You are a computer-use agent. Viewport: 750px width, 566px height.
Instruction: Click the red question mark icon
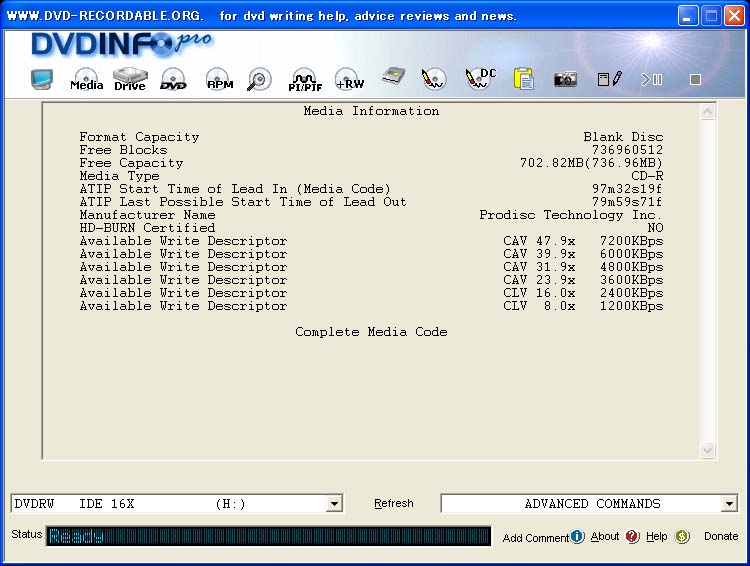pos(632,536)
